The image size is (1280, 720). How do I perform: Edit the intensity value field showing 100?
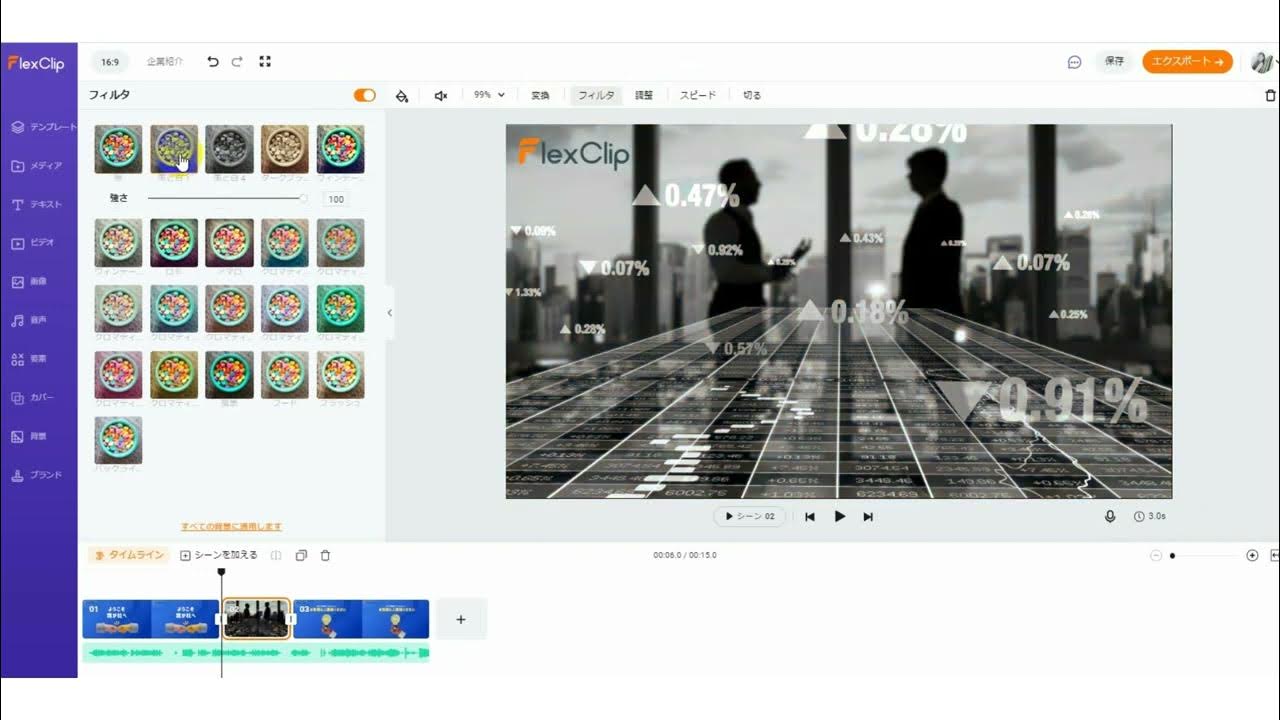[336, 199]
